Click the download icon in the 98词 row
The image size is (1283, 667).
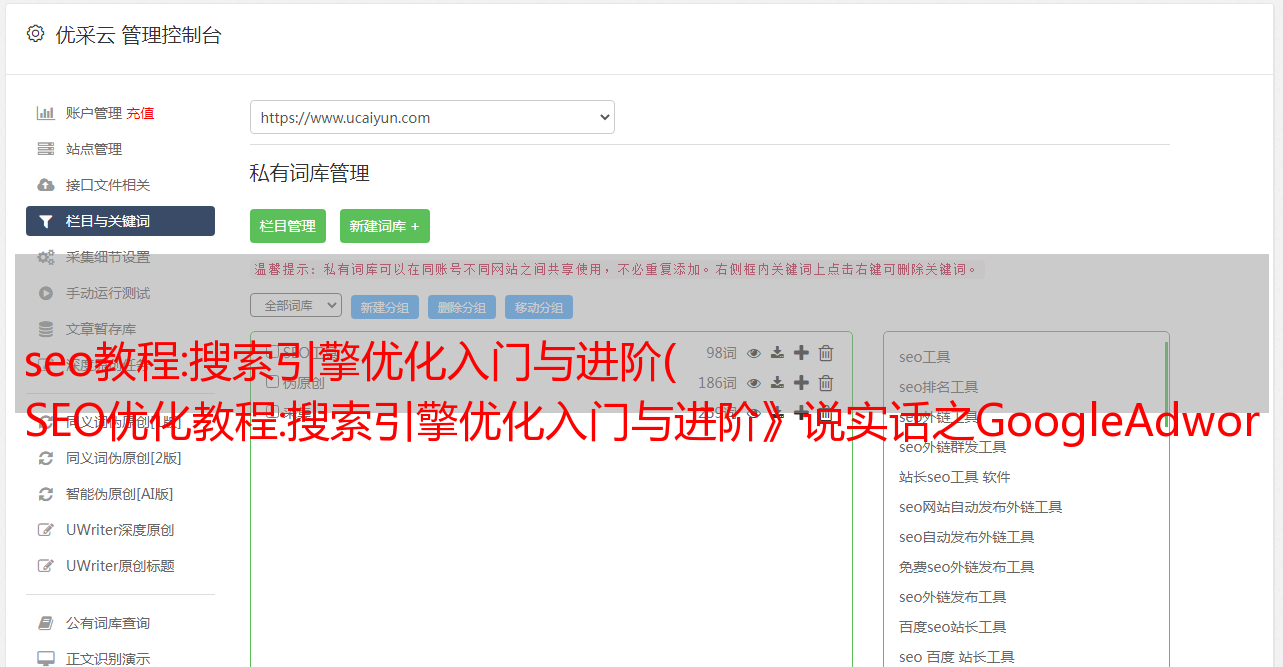777,353
